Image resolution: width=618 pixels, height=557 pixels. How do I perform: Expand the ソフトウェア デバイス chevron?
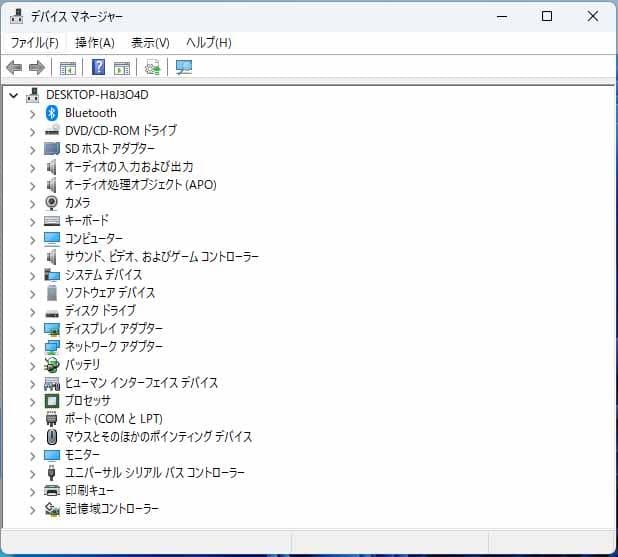click(33, 294)
